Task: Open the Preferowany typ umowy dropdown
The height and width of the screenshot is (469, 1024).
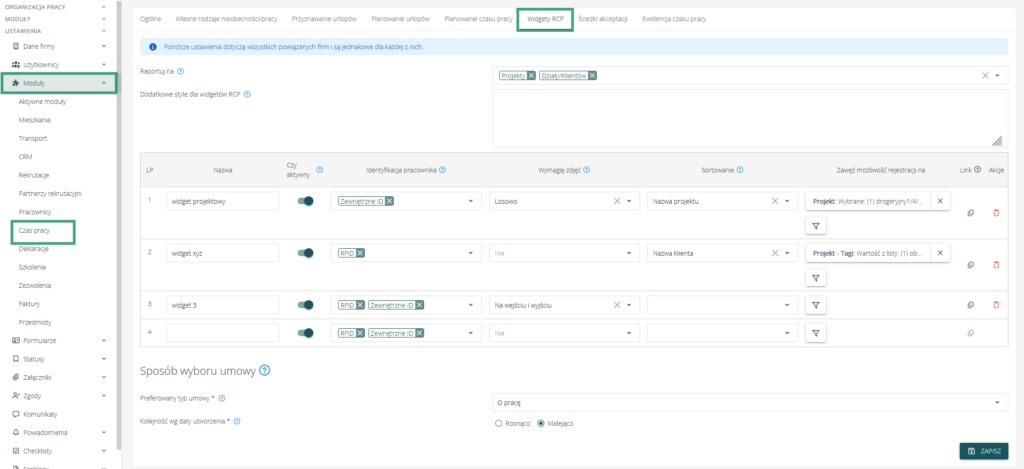Action: pyautogui.click(x=750, y=402)
